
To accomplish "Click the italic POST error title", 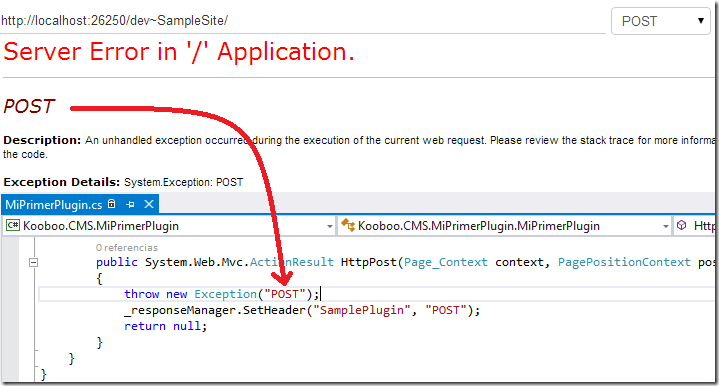I will pos(29,106).
